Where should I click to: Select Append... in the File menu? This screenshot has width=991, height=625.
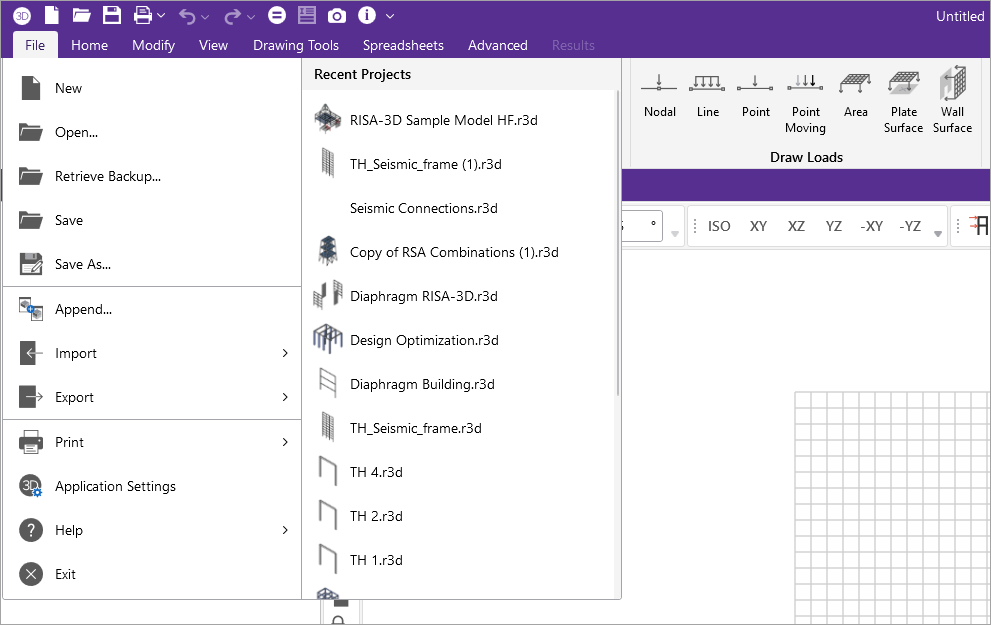(x=152, y=309)
